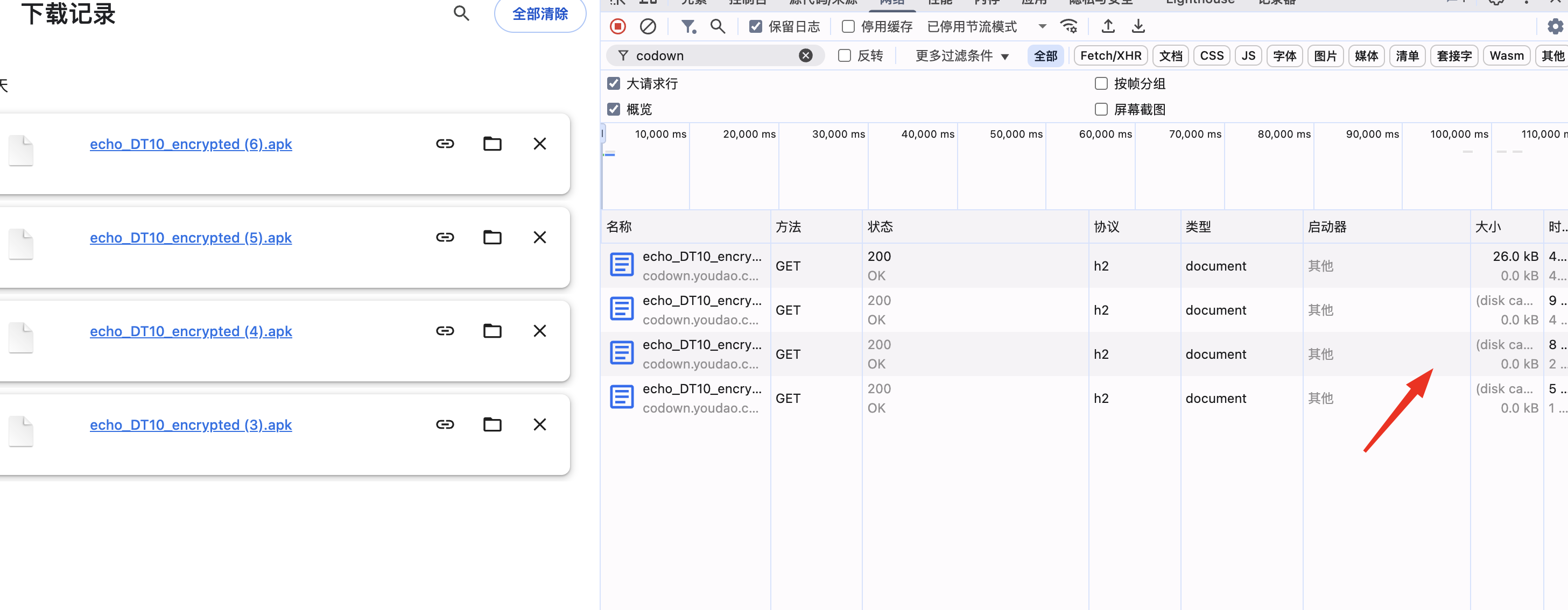This screenshot has width=1568, height=610.
Task: Open network search magnifier in DevTools
Action: tap(718, 26)
